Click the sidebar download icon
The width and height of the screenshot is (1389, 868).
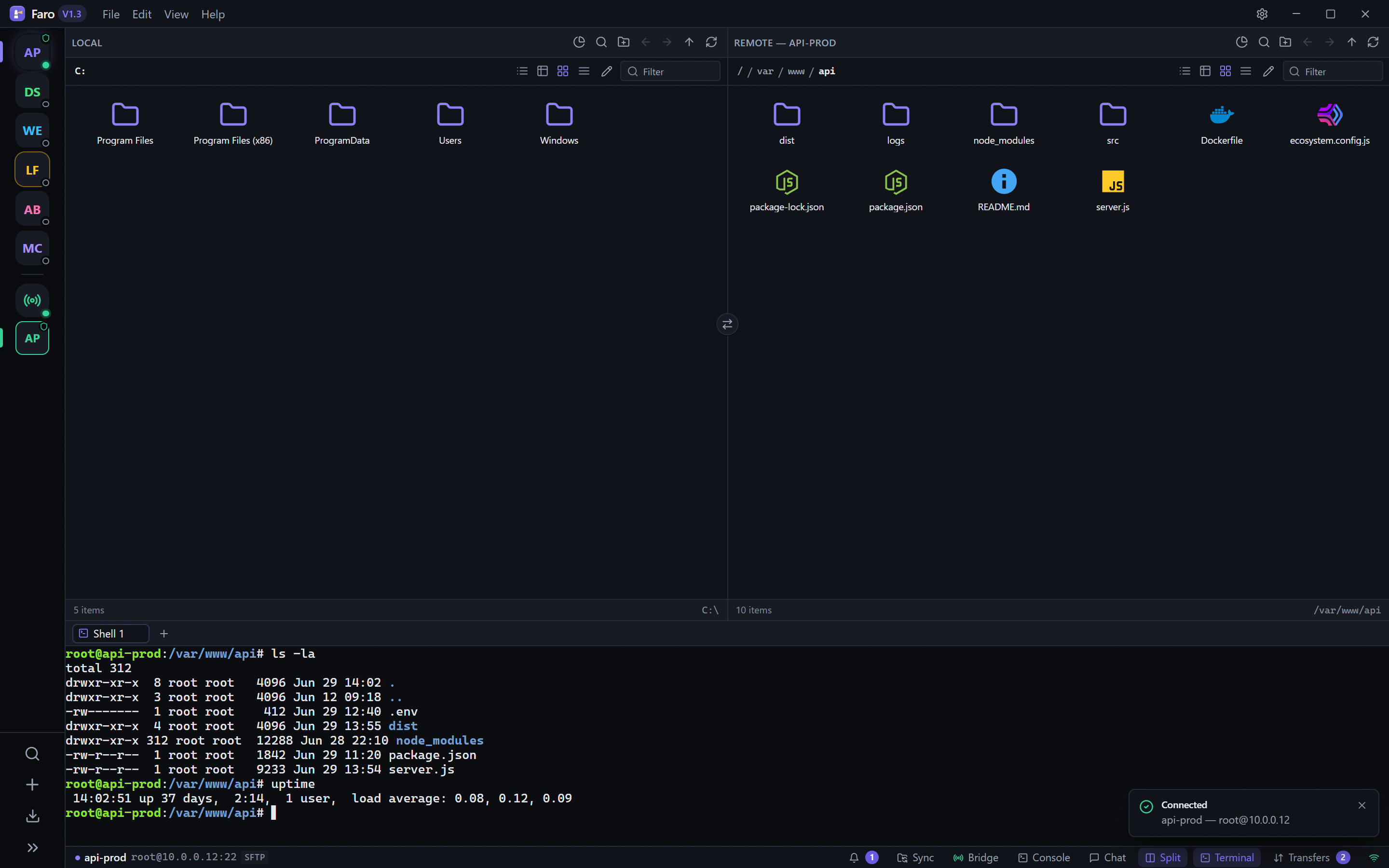[32, 816]
